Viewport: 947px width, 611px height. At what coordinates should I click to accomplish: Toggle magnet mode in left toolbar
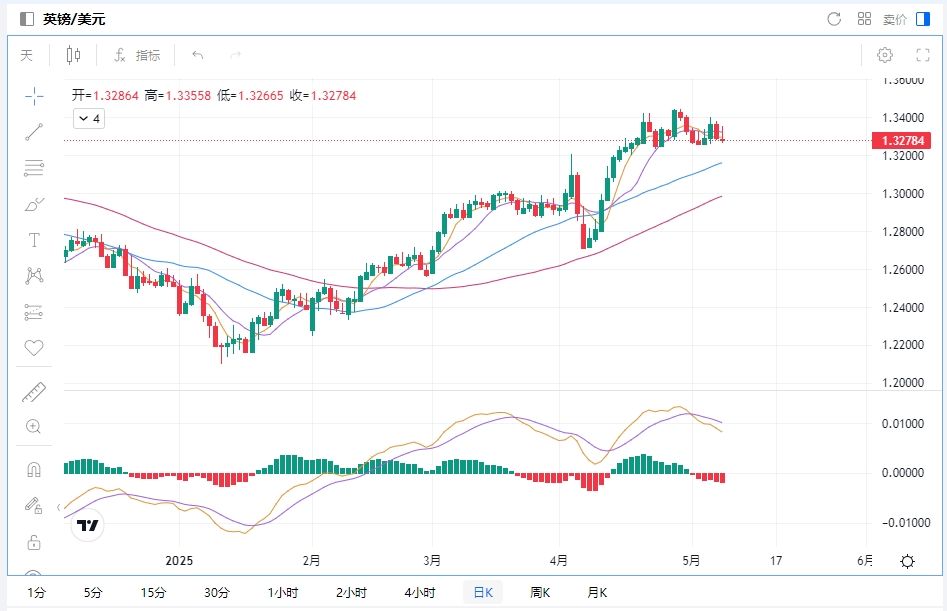pos(34,469)
